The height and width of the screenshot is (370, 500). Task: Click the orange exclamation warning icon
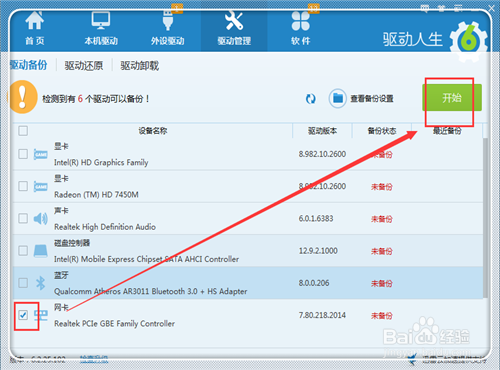pos(22,97)
